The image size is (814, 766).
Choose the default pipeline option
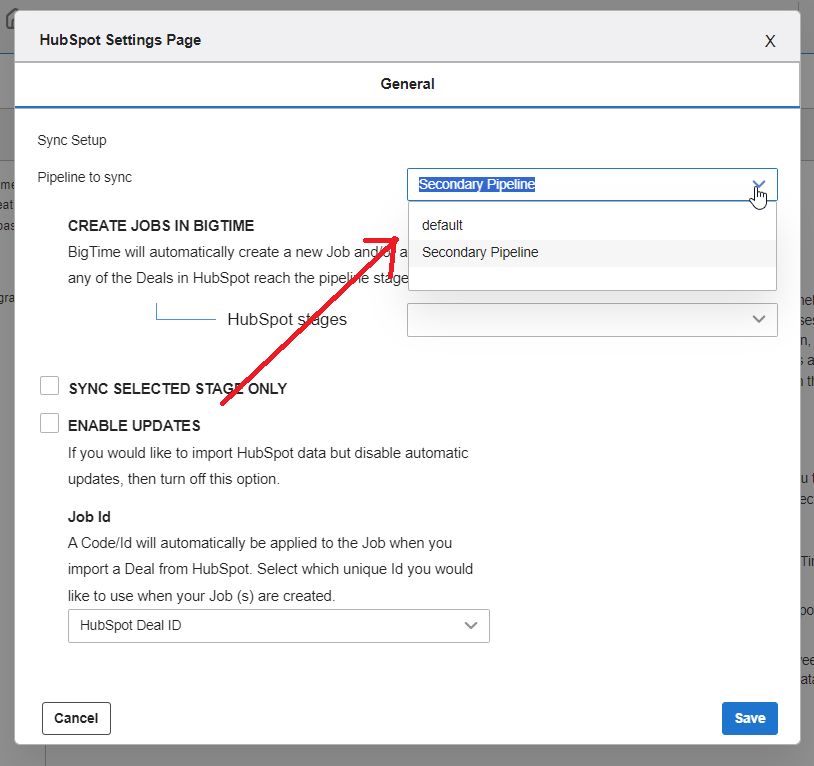[x=592, y=225]
